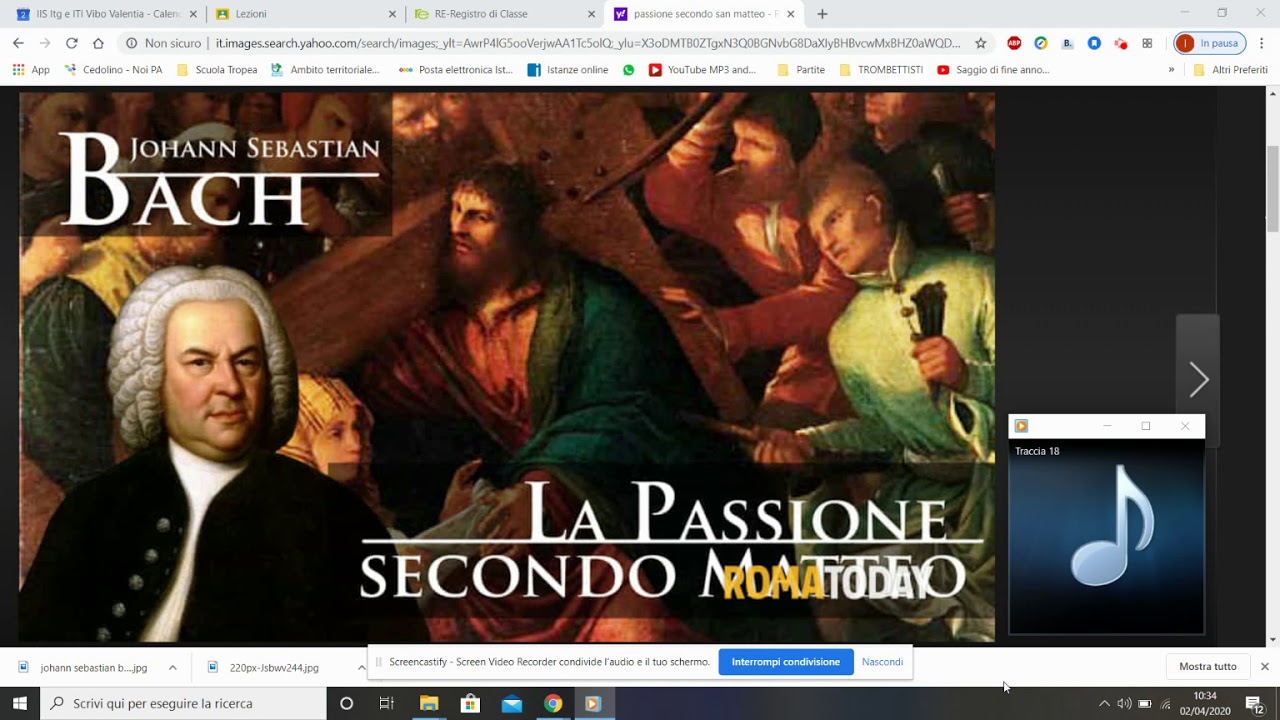Show the next image with the right arrow
This screenshot has width=1280, height=720.
[1198, 379]
